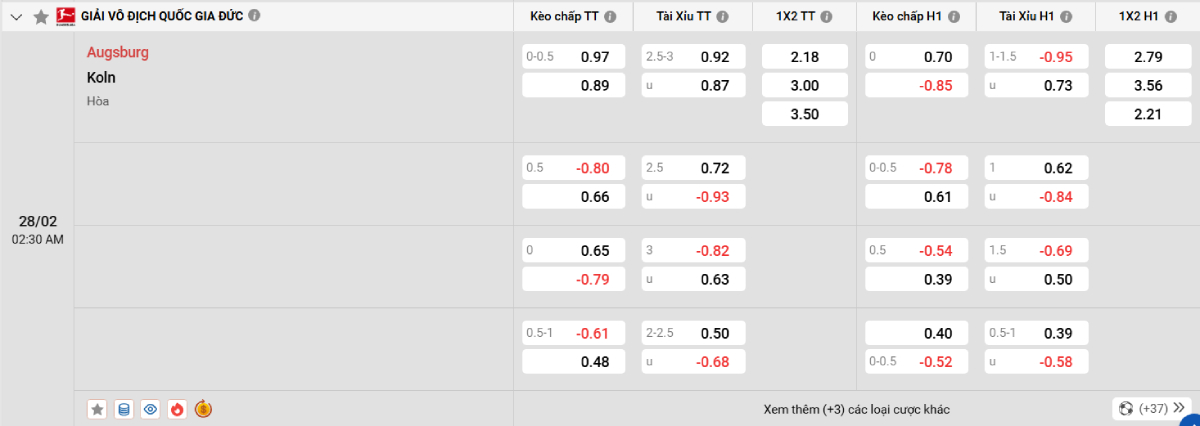Click the Bundesliga league logo
This screenshot has width=1200, height=426.
65,16
